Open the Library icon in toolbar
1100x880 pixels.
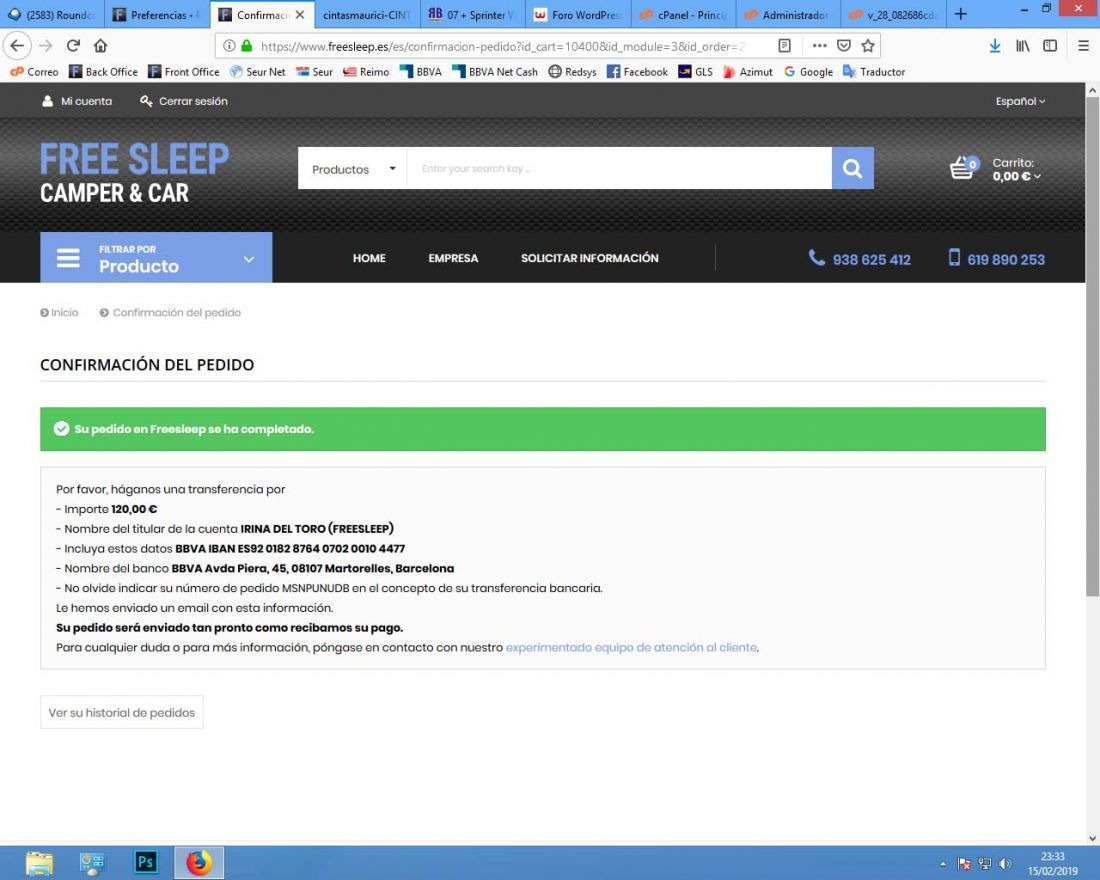click(1023, 46)
